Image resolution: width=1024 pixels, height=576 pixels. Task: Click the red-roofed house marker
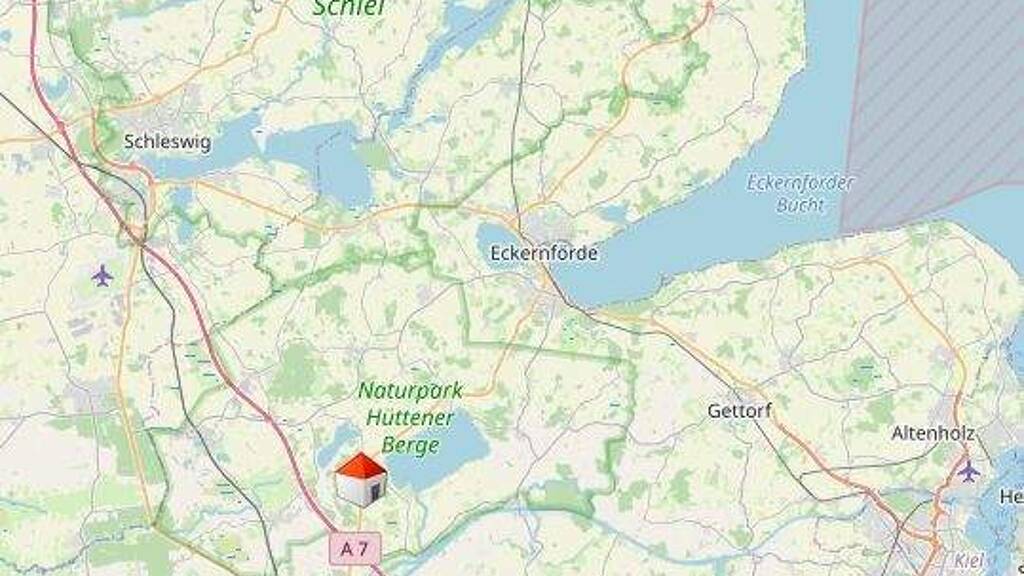pos(360,480)
